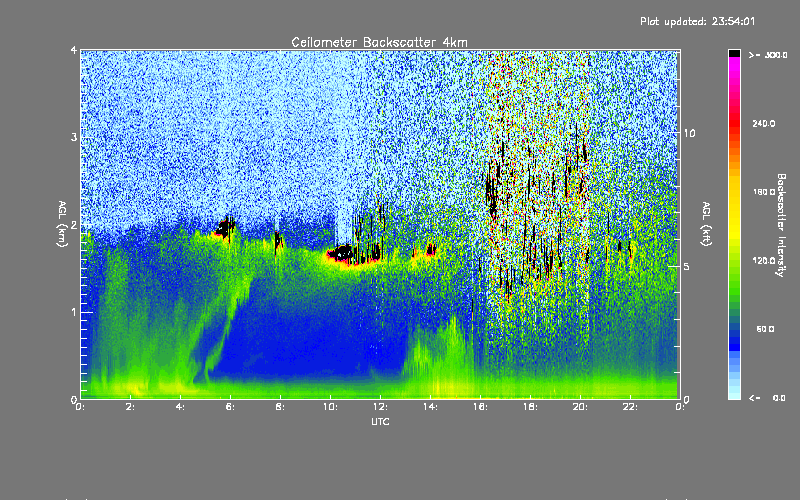
Task: Click the '120.0' colorbar value
Action: click(x=764, y=261)
